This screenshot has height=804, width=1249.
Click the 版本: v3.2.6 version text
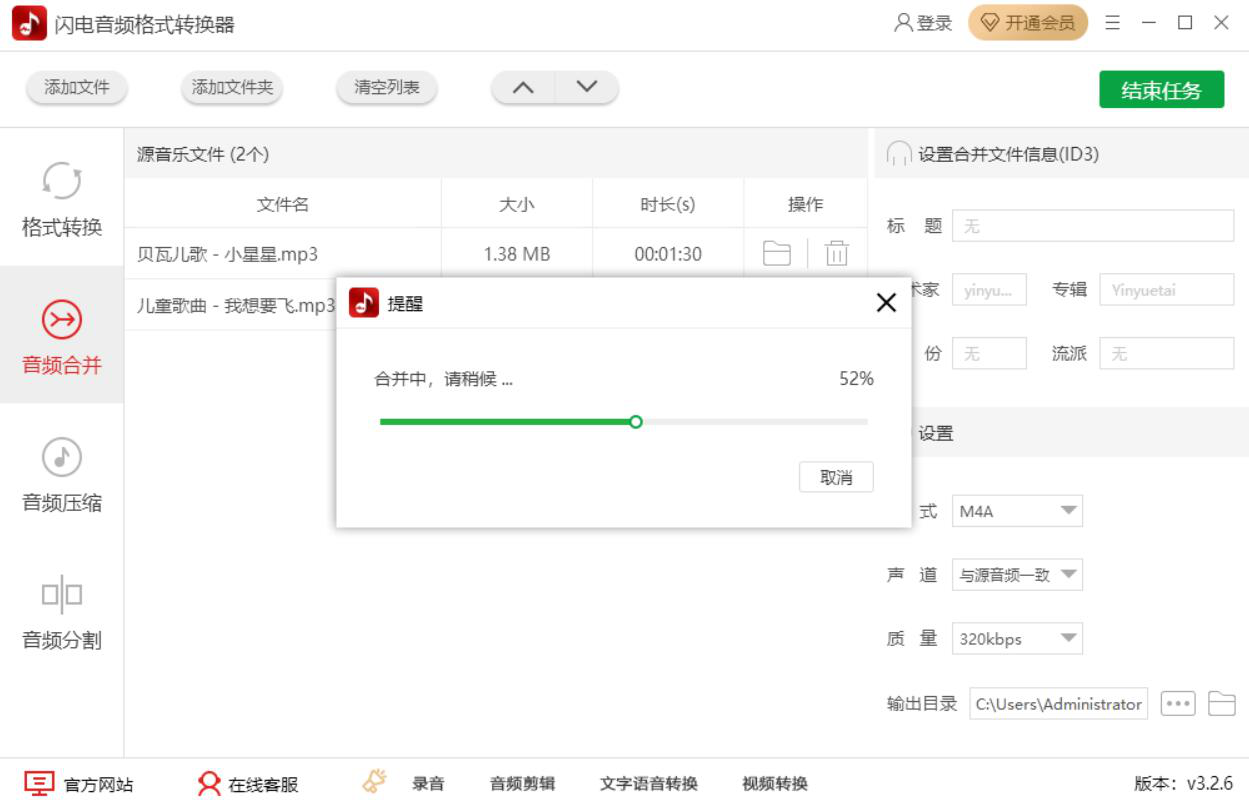pyautogui.click(x=1183, y=784)
